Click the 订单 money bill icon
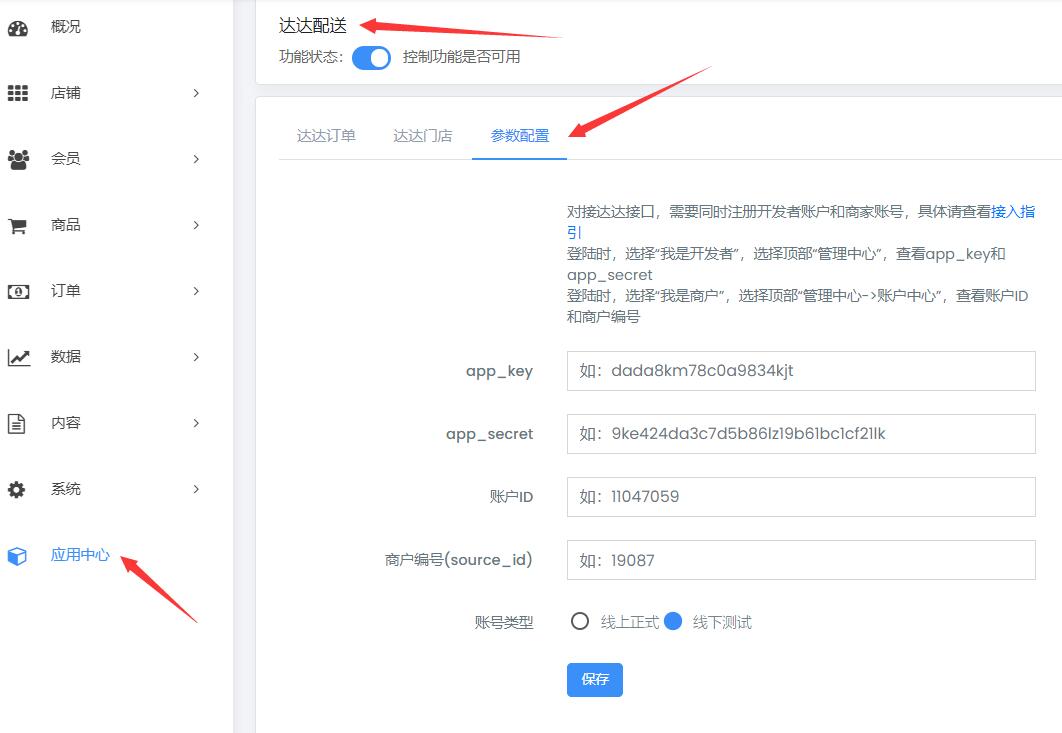 (18, 291)
